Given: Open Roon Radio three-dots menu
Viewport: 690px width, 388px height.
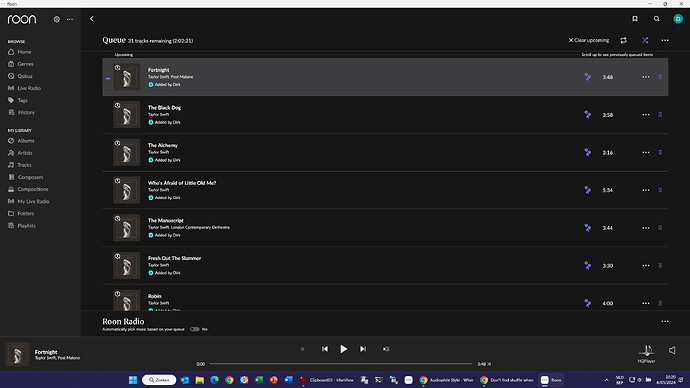Looking at the screenshot, I should click(665, 322).
